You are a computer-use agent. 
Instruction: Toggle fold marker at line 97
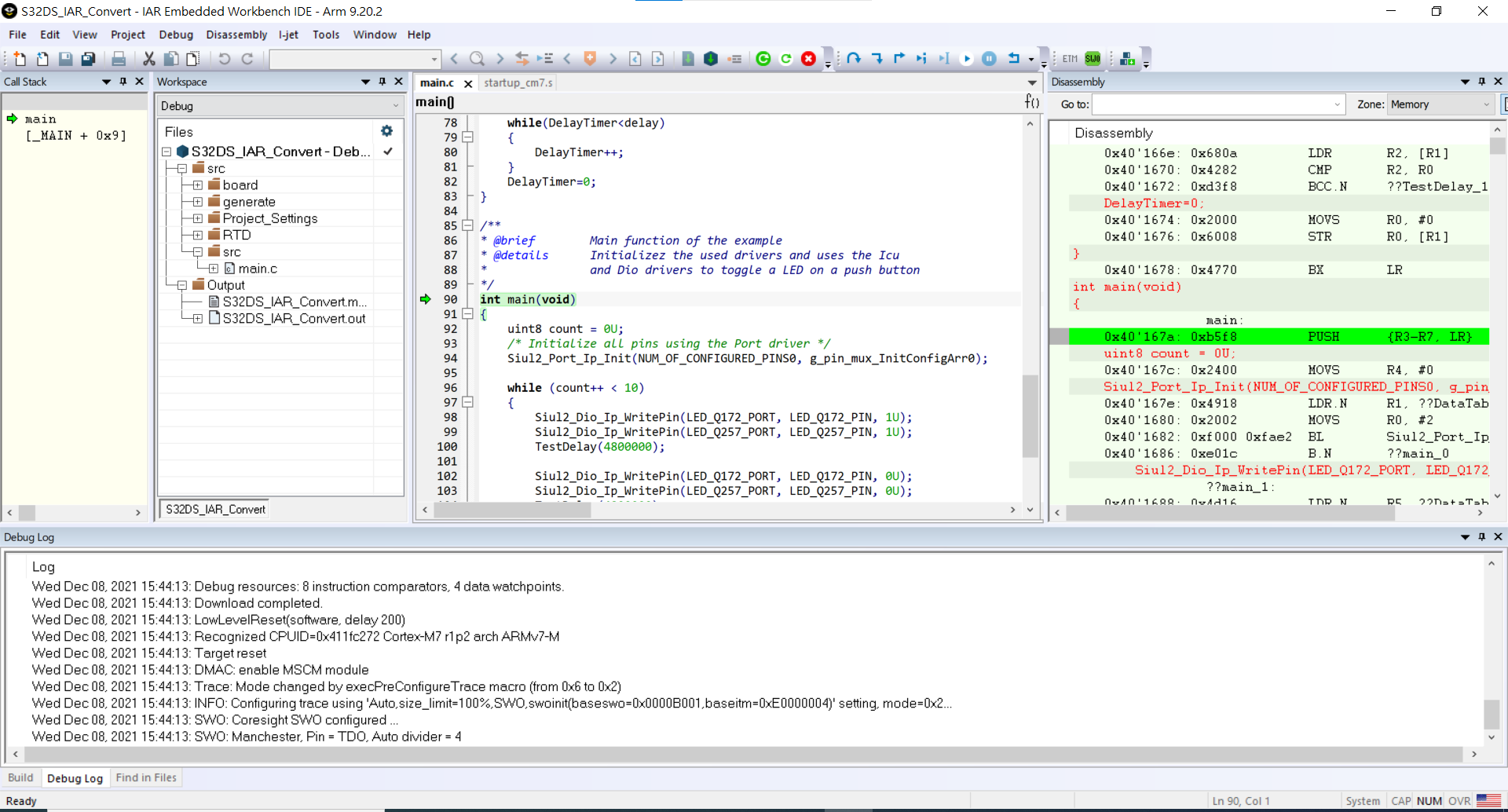(468, 402)
